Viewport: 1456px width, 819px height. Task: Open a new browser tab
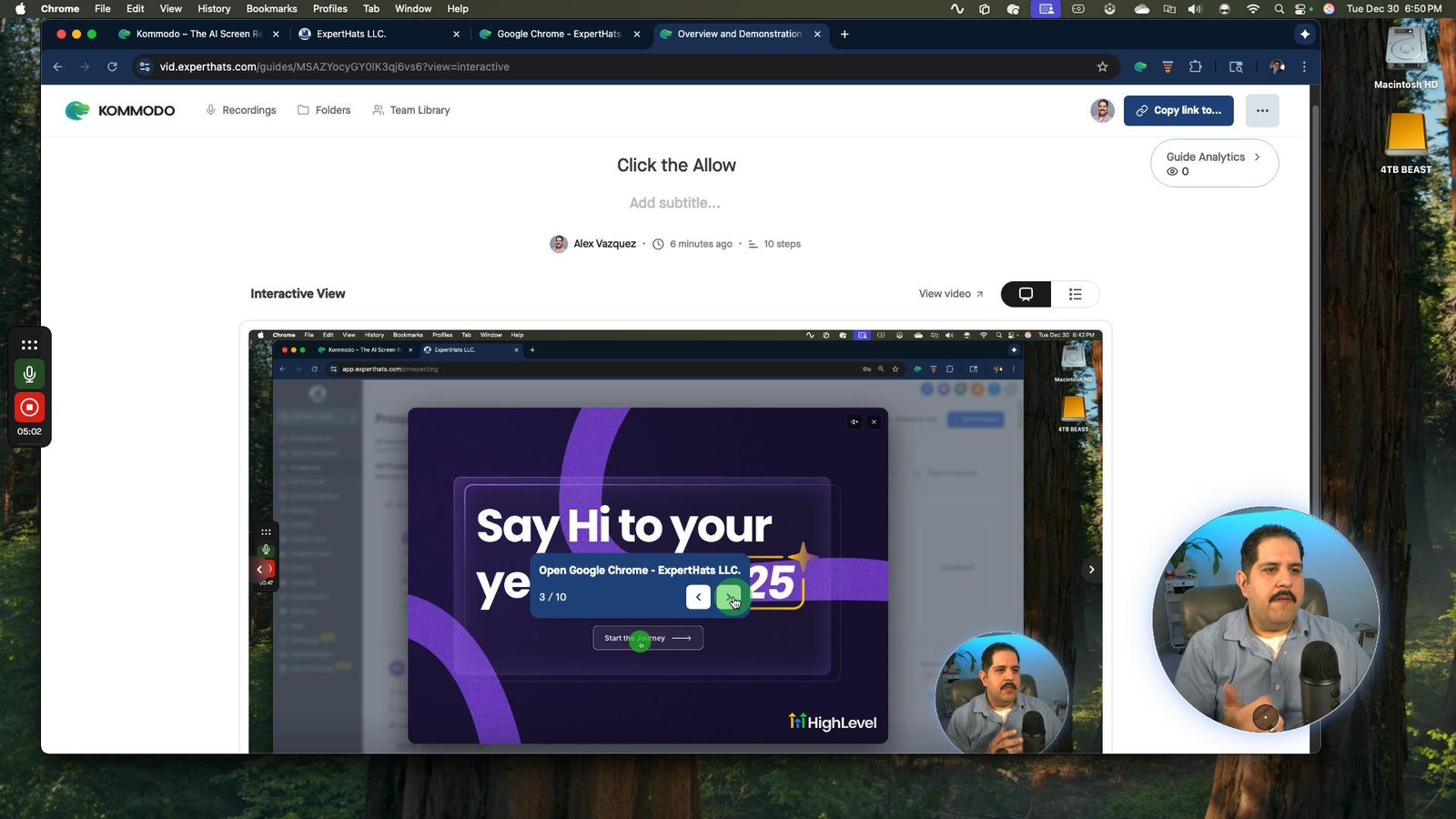(844, 34)
